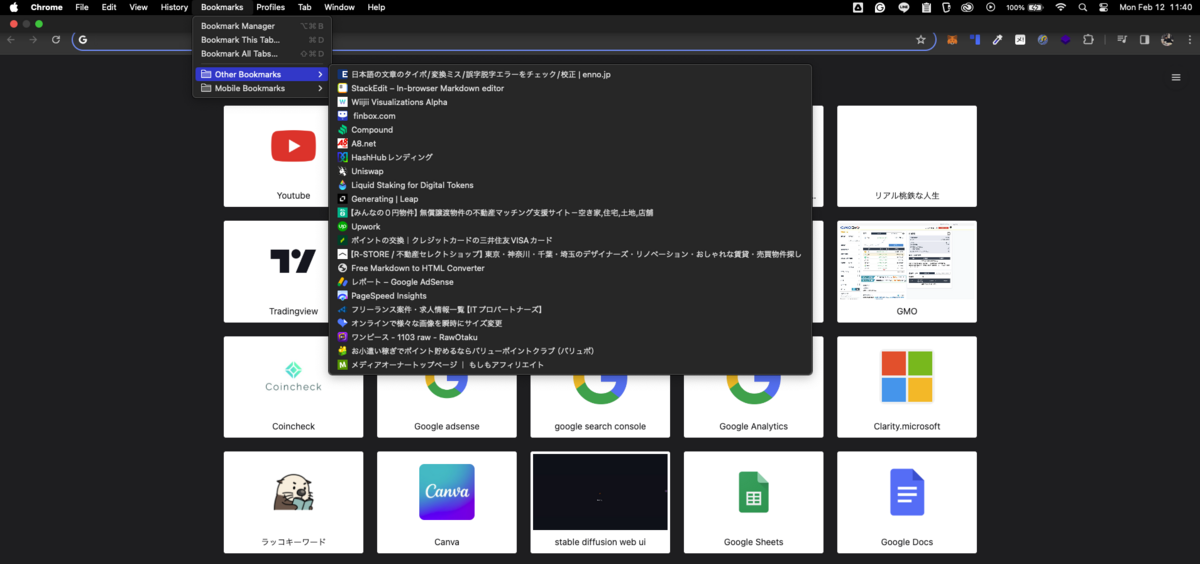
Task: Open the File menu
Action: coord(82,7)
